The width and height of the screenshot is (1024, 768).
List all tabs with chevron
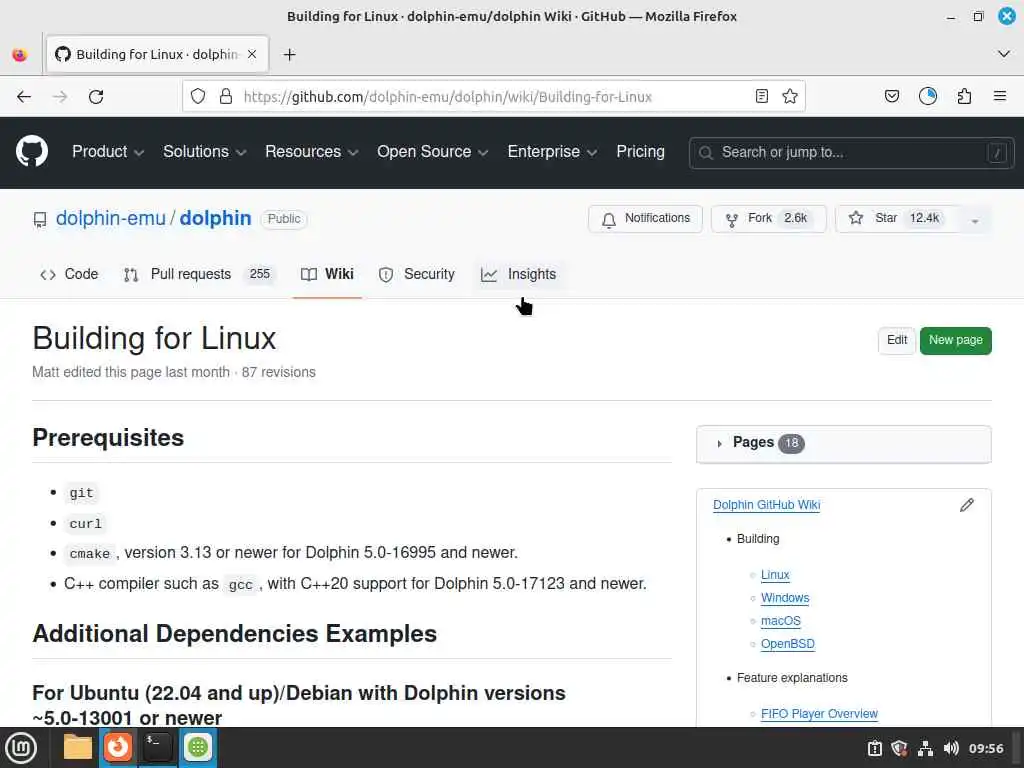pyautogui.click(x=1004, y=54)
